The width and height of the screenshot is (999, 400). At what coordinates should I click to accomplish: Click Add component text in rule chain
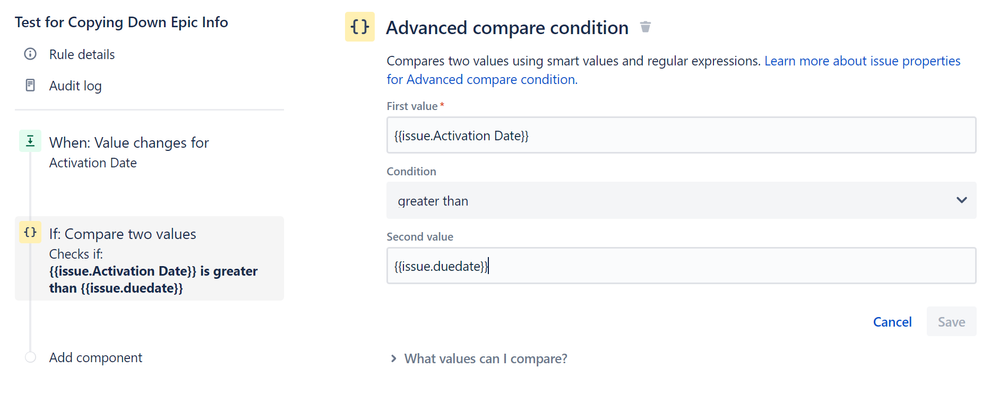(96, 357)
